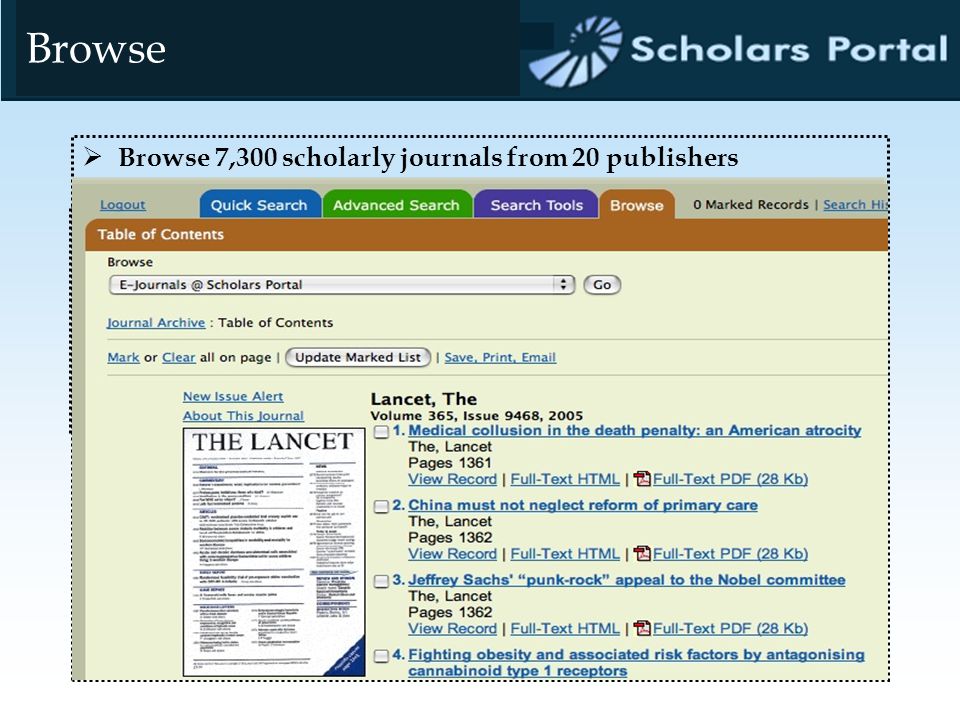Click the Scholars Portal logo

[x=738, y=50]
